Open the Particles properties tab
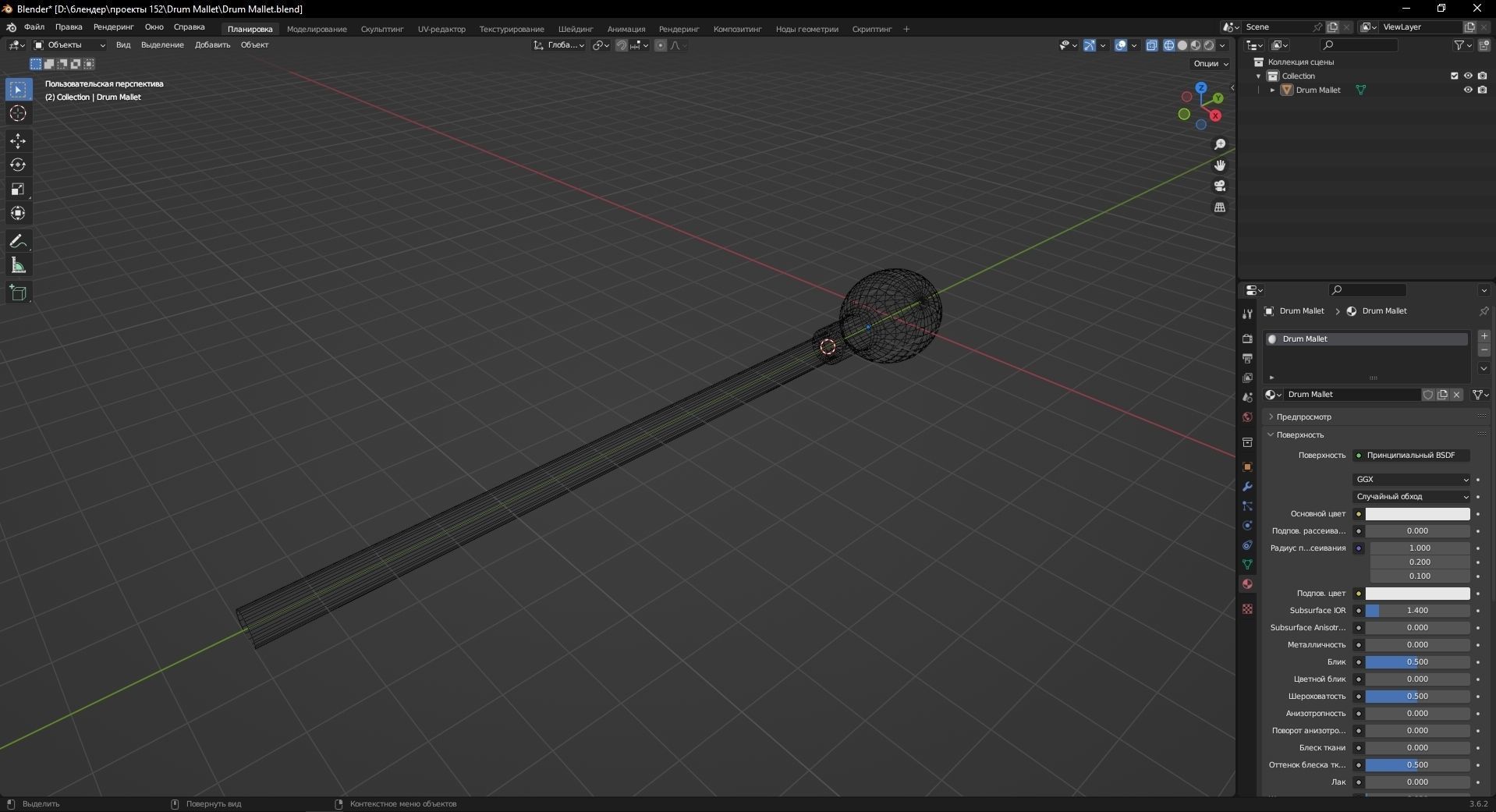The height and width of the screenshot is (812, 1496). (x=1247, y=506)
